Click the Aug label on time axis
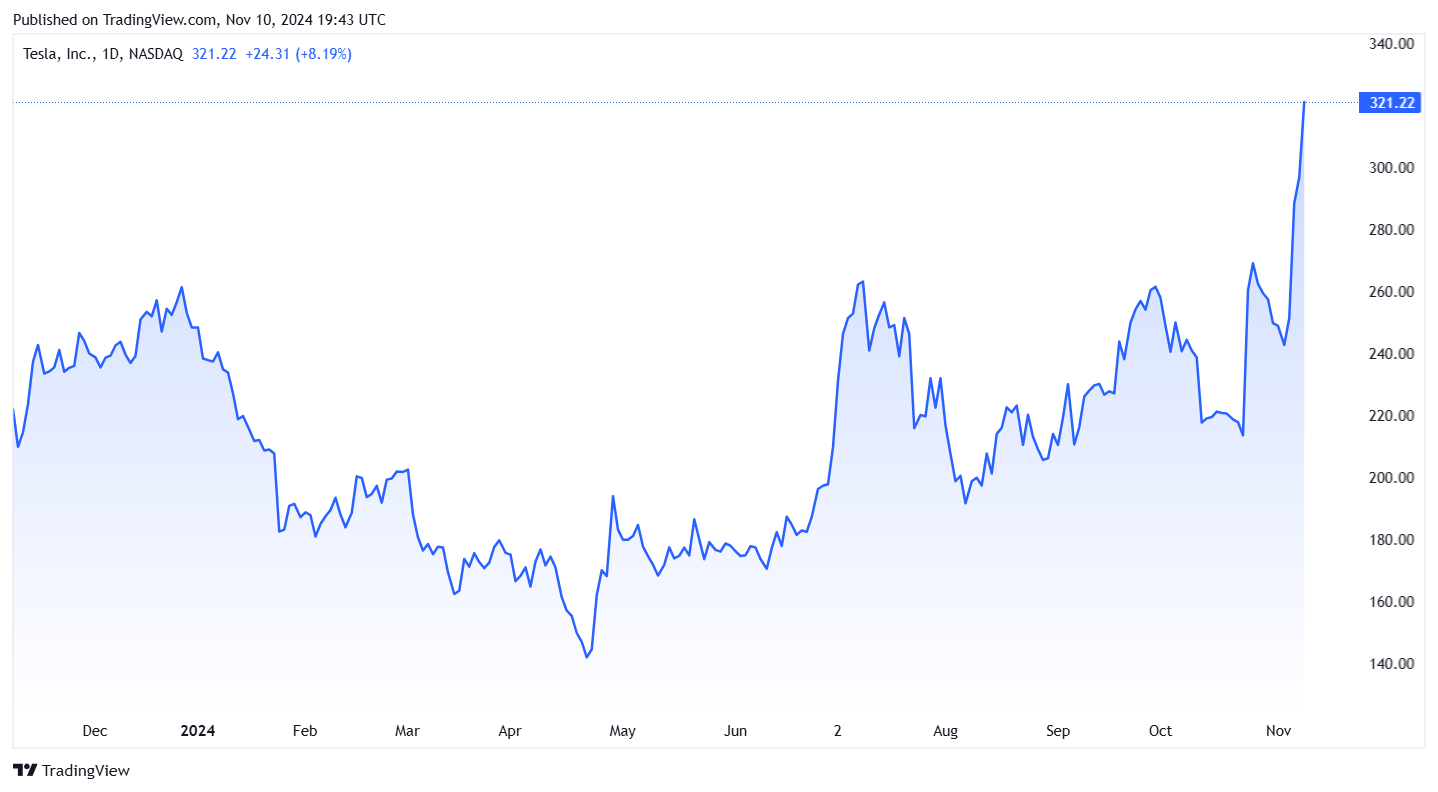 (x=946, y=731)
